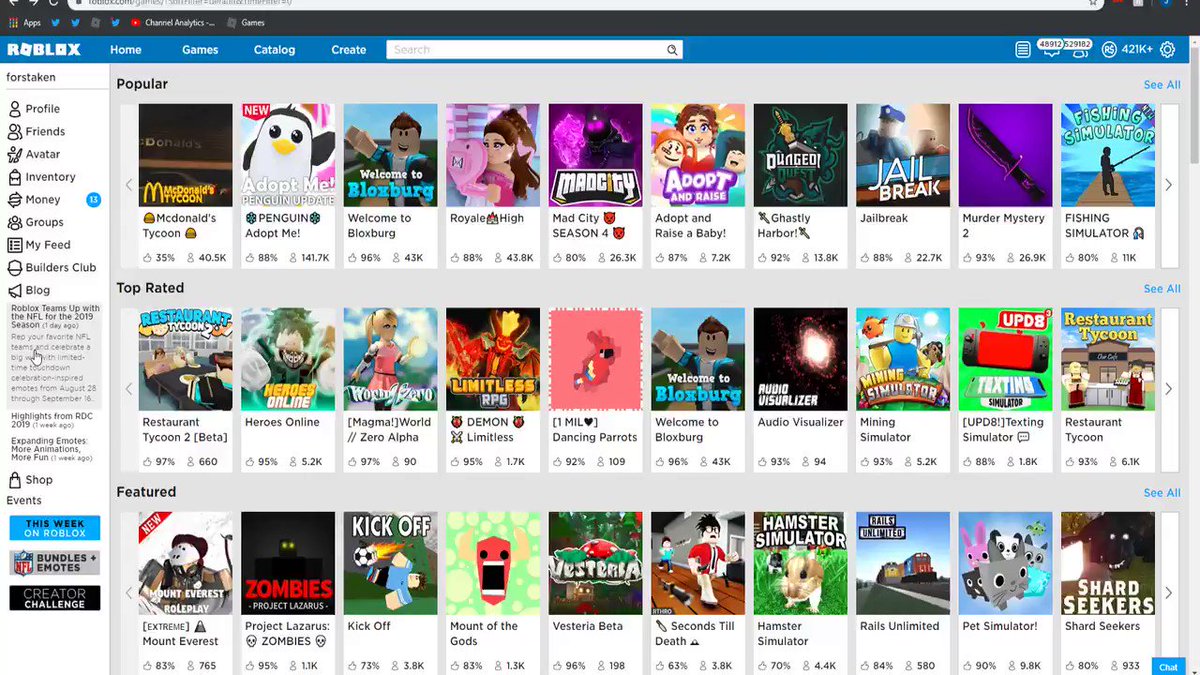Click the Robux icon in header
The image size is (1200, 675).
point(1108,50)
